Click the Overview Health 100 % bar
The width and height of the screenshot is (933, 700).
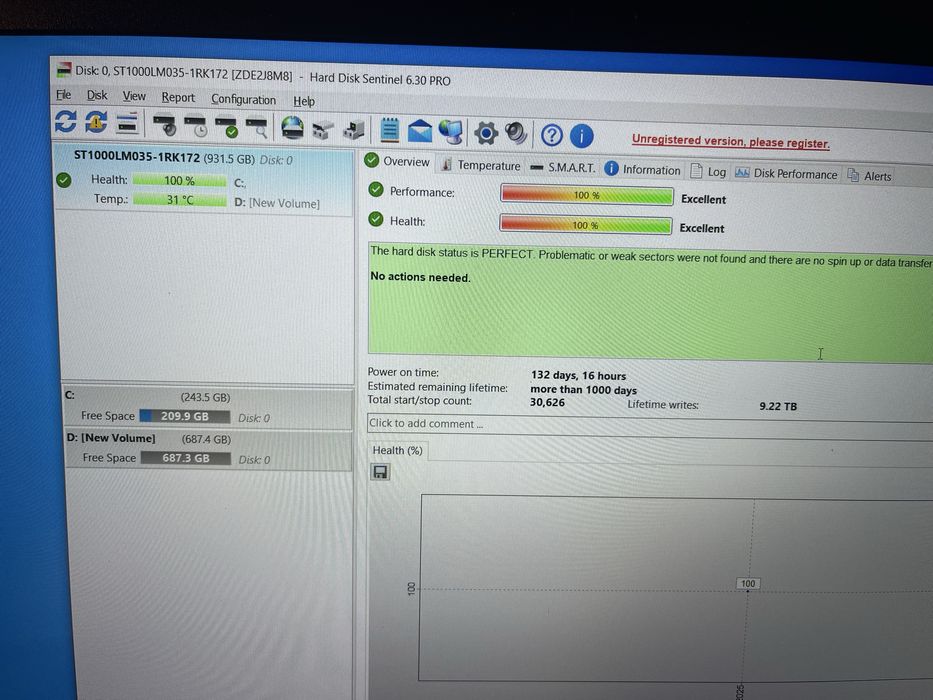[x=586, y=225]
